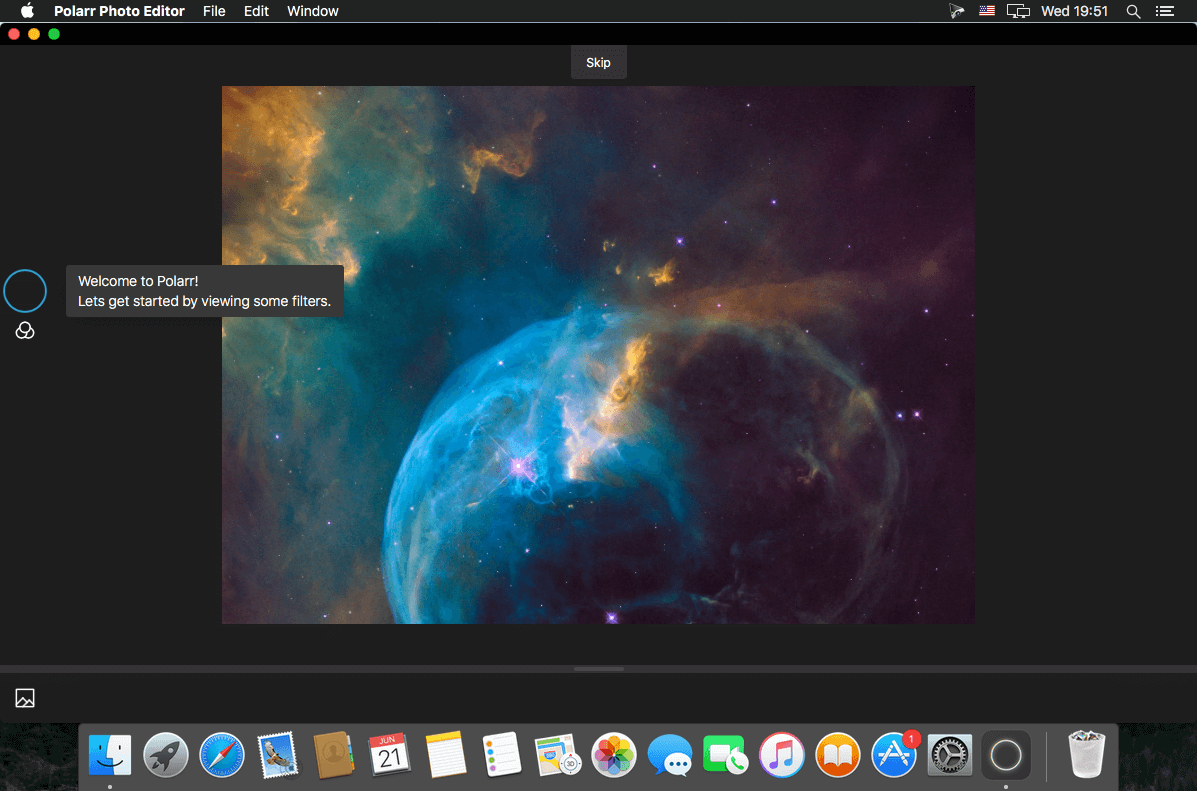The width and height of the screenshot is (1197, 791).
Task: Open the Apple menu
Action: tap(27, 11)
